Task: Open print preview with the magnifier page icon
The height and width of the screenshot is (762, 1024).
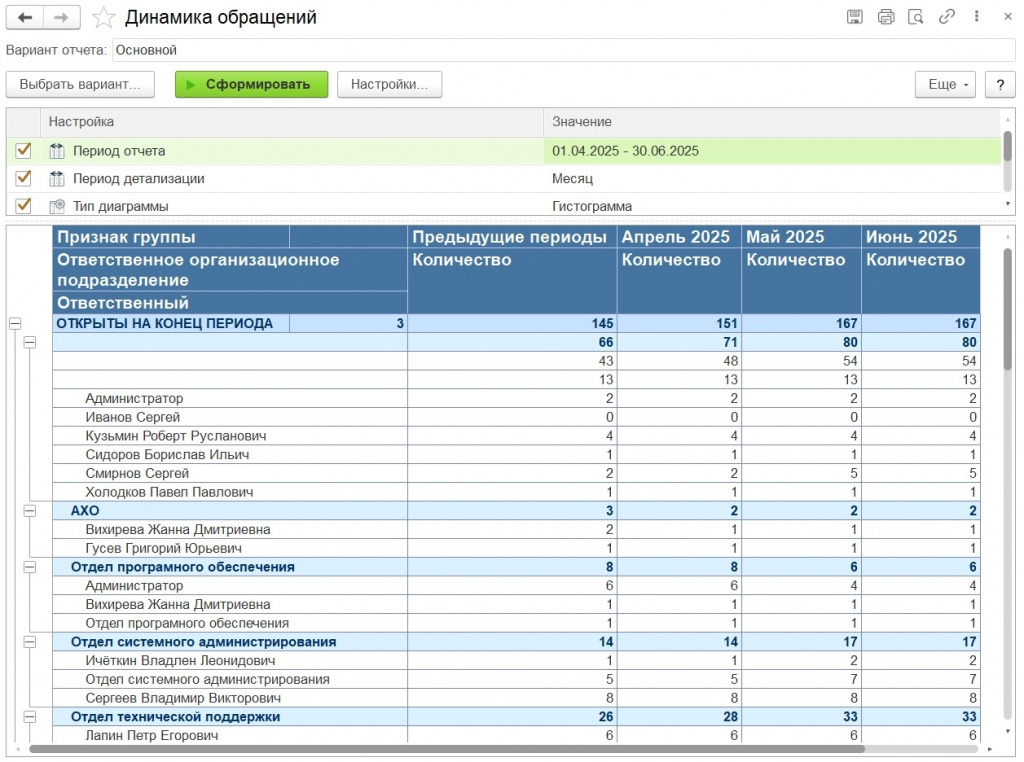Action: (x=915, y=17)
